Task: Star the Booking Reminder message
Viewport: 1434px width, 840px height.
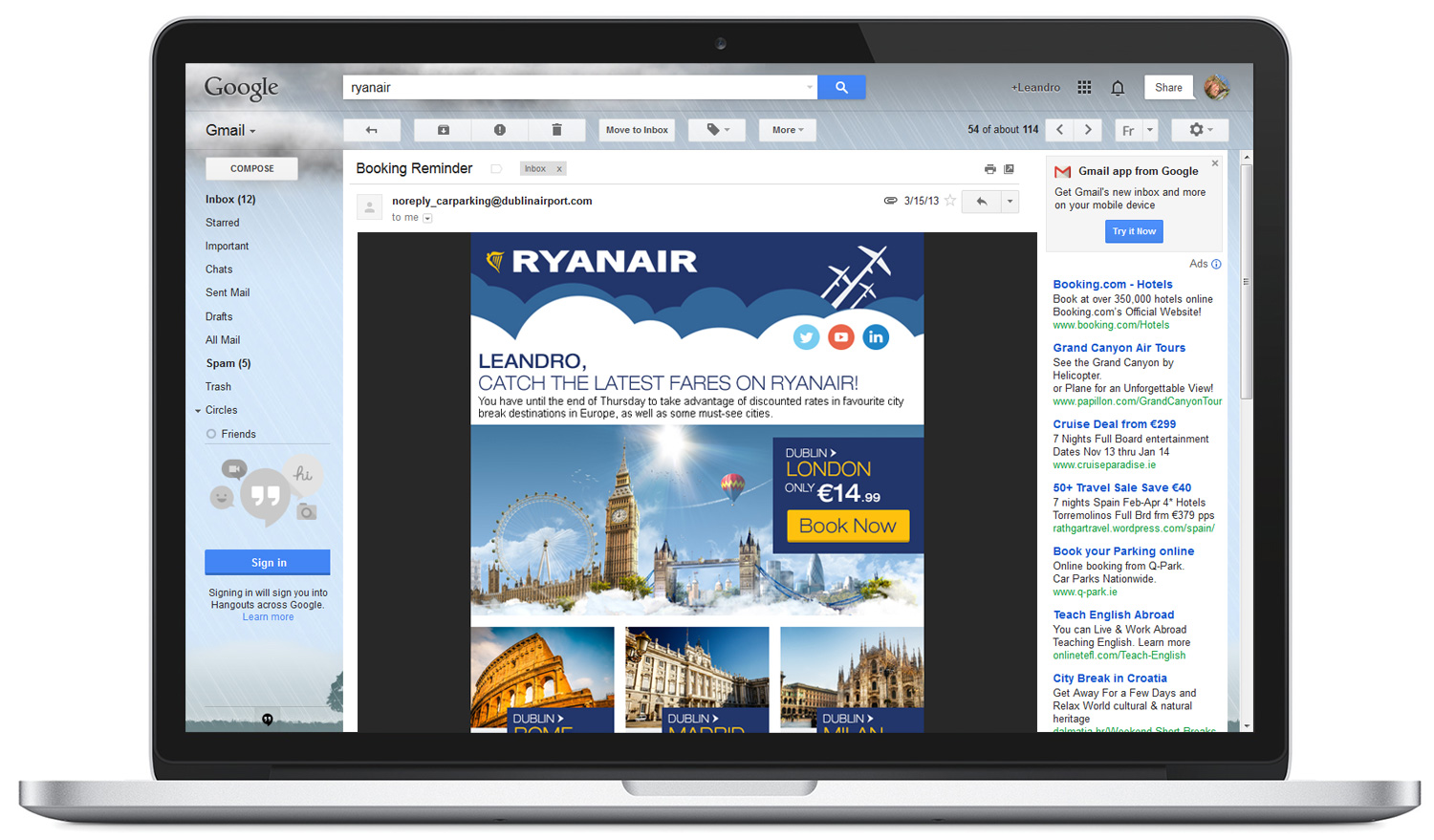Action: [950, 201]
